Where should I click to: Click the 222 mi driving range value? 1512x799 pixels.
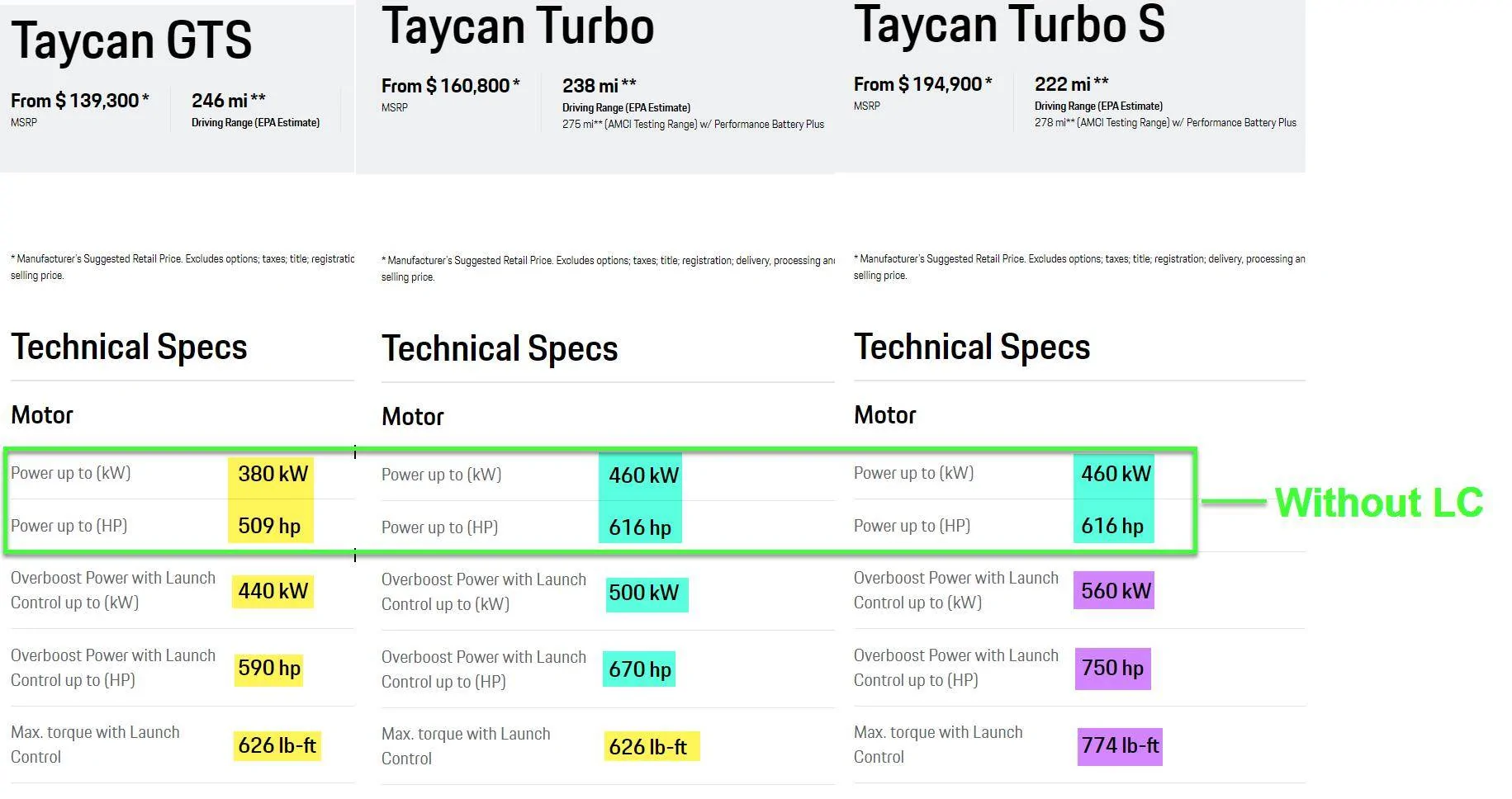coord(1072,84)
